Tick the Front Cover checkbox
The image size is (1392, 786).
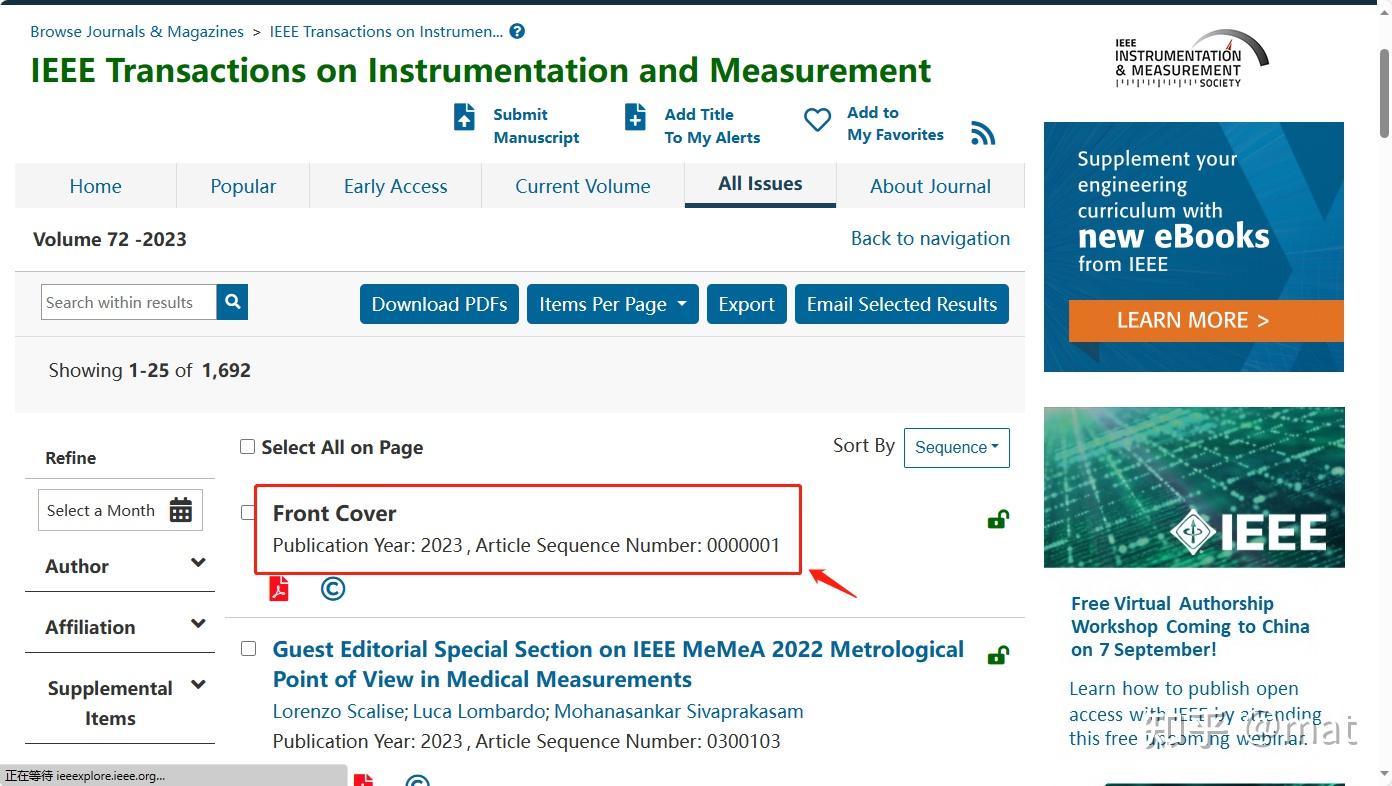point(247,513)
